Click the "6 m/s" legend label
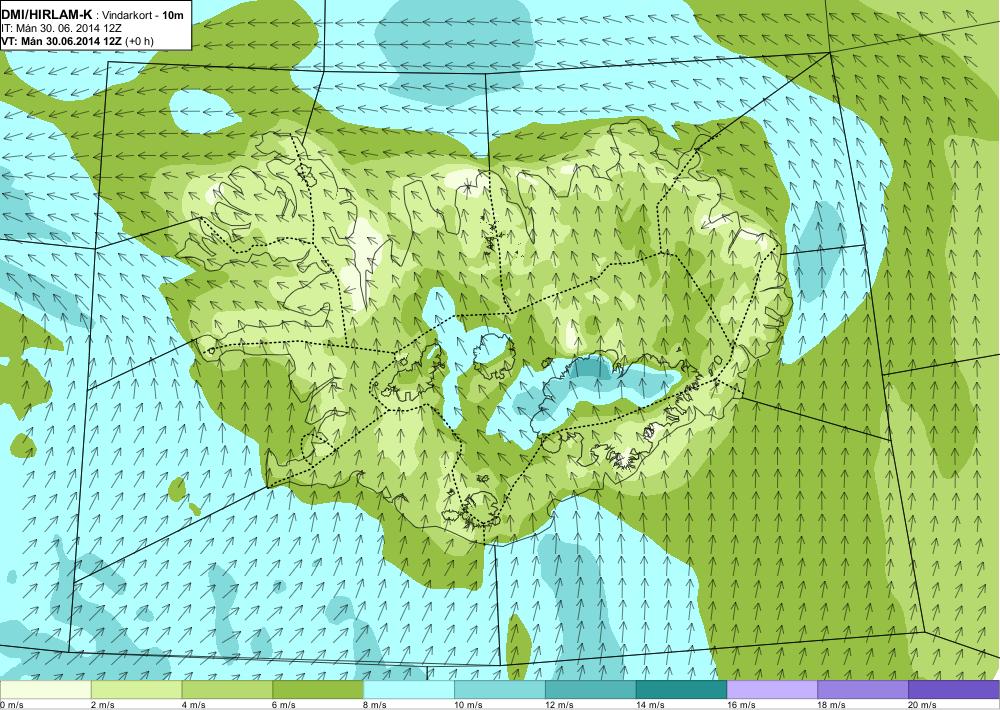Screen dimensions: 1000x710 [x=284, y=705]
